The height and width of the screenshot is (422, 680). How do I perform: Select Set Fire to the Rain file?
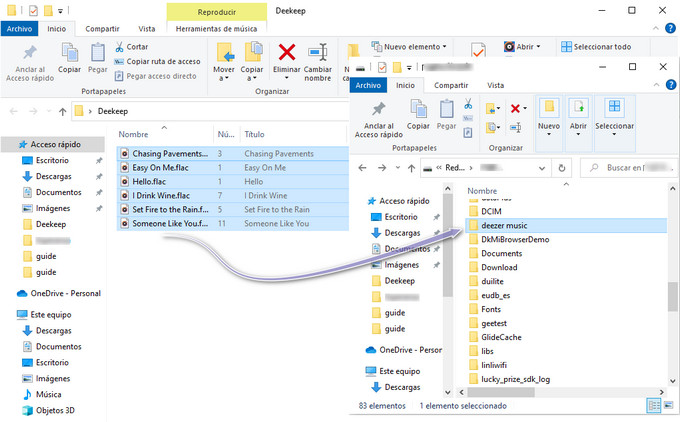point(232,209)
